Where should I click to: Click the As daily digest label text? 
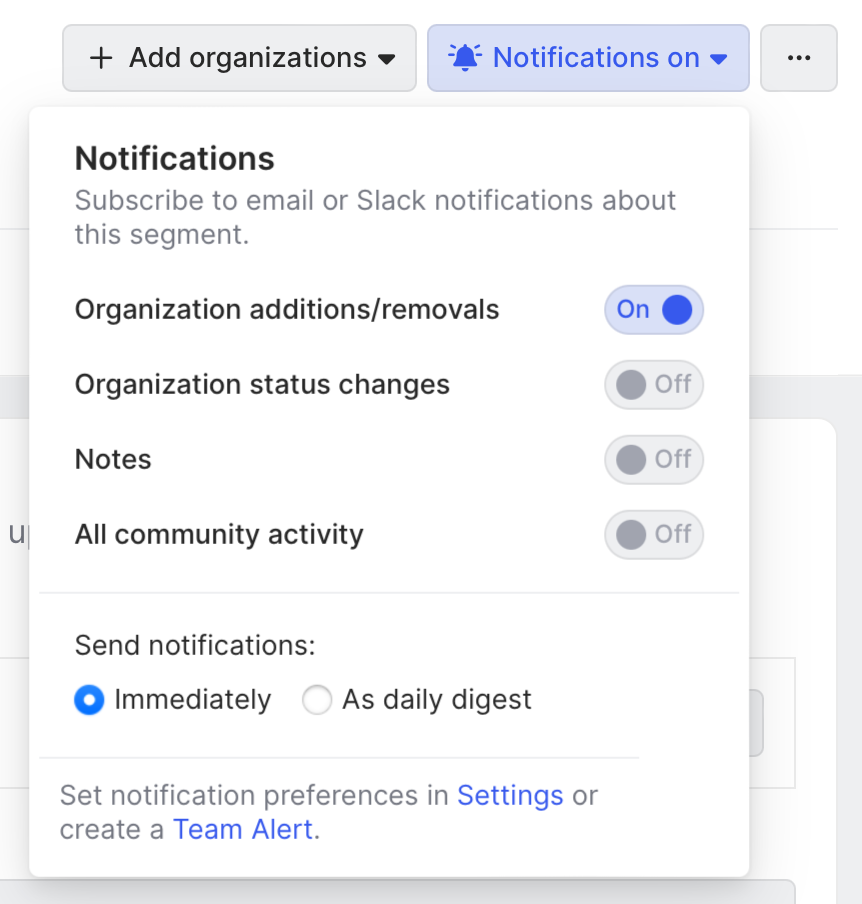(x=437, y=700)
